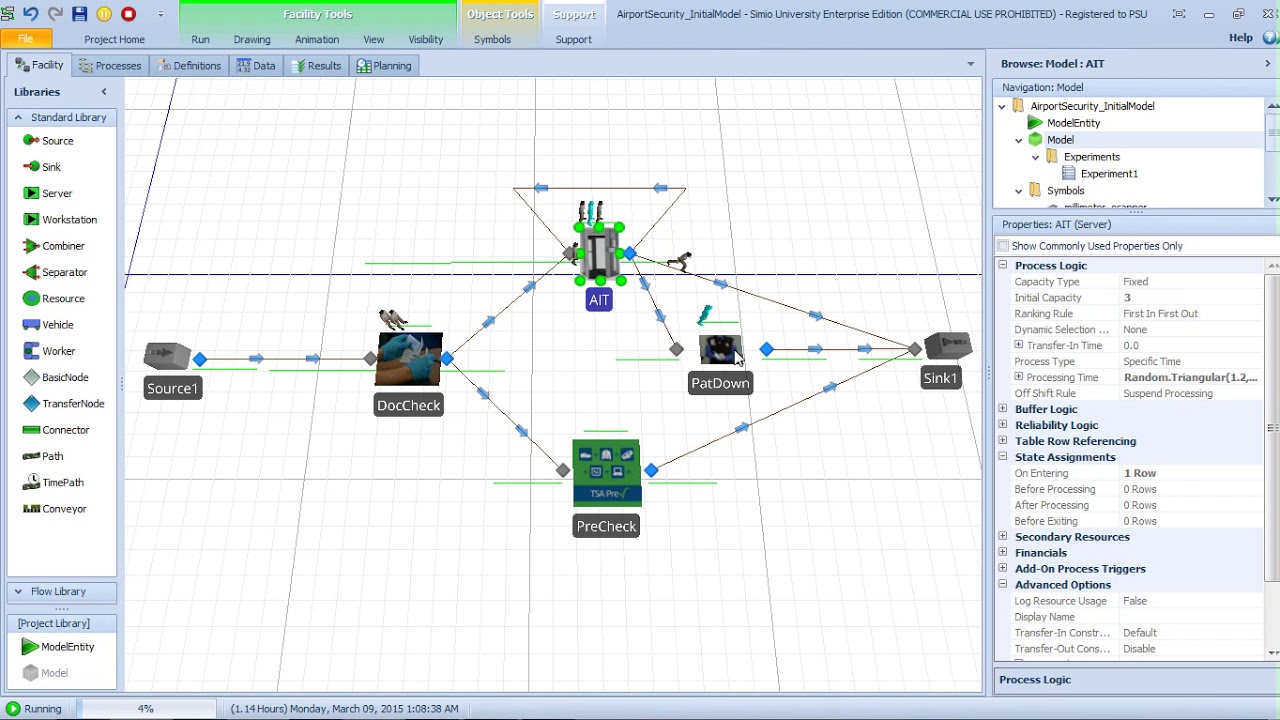The image size is (1280, 720).
Task: Open the quick access toolbar customize arrow
Action: click(x=160, y=14)
